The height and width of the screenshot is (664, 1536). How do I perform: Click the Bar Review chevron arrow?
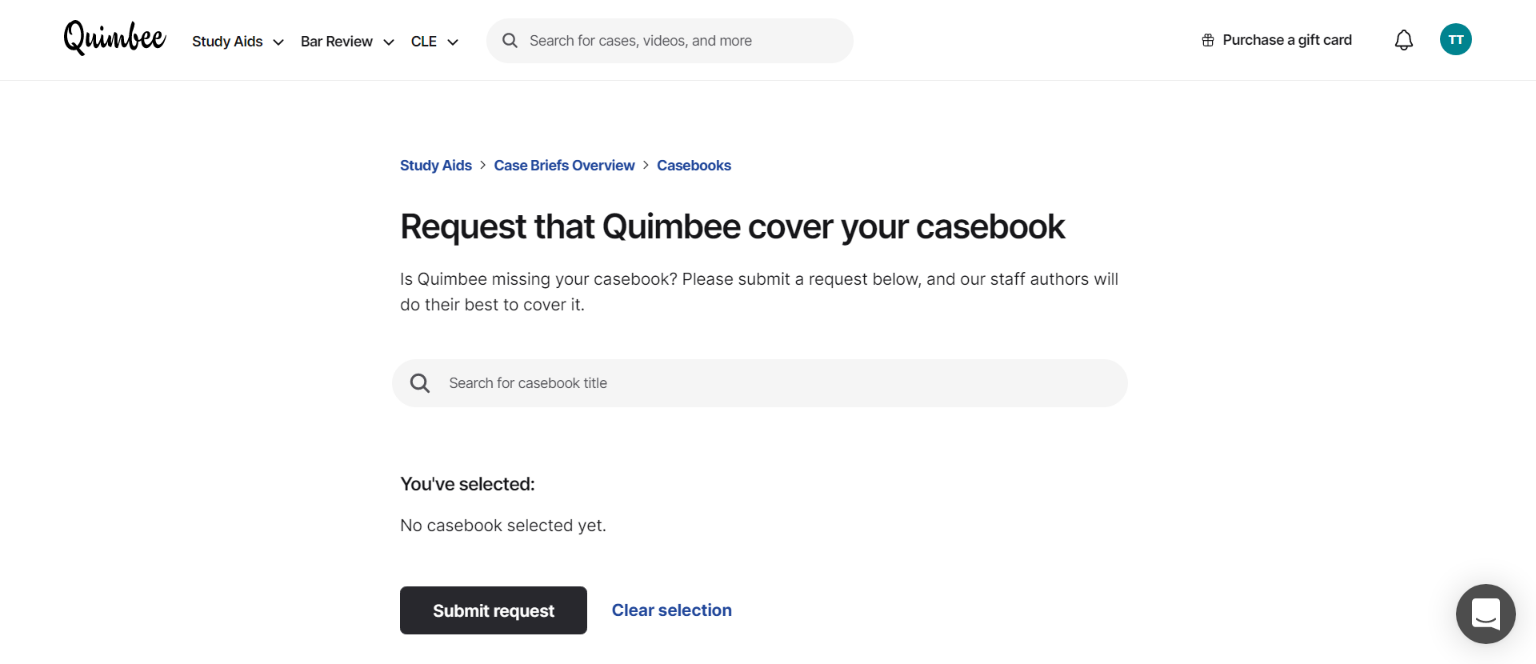point(388,42)
